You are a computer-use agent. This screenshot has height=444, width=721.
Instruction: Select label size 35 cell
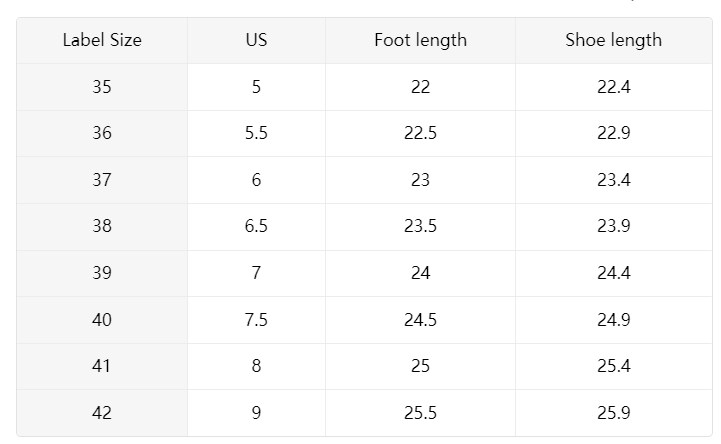coord(102,87)
